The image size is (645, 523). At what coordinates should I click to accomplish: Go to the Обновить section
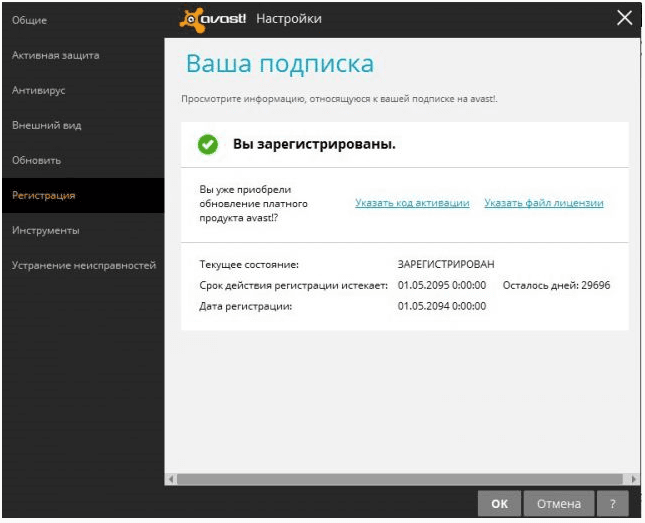click(x=36, y=160)
